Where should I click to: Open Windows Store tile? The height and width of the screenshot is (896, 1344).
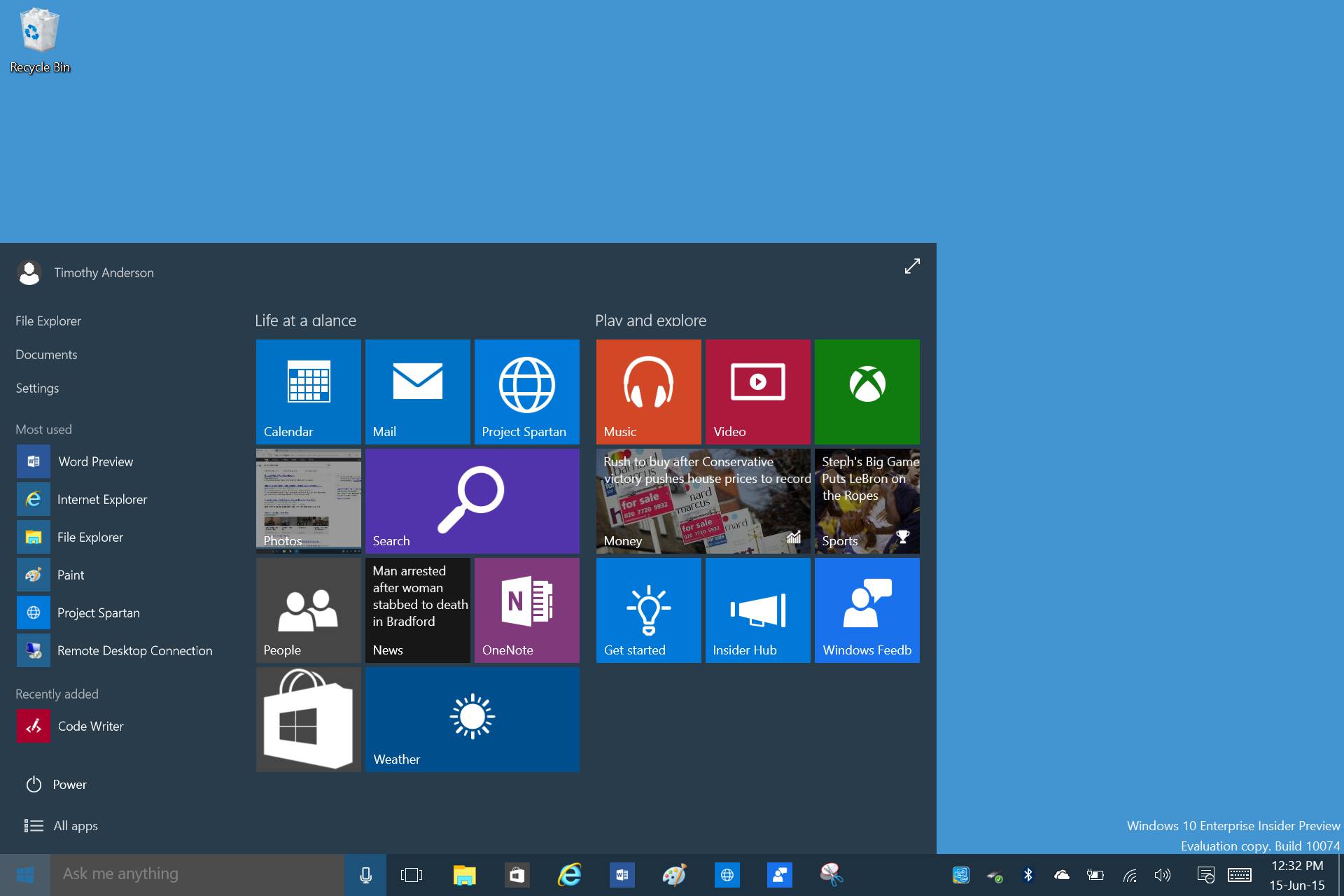(308, 719)
